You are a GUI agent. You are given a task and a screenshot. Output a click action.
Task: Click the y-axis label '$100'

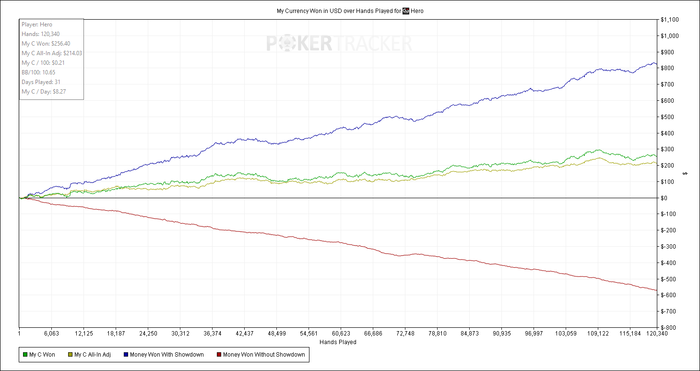[666, 182]
